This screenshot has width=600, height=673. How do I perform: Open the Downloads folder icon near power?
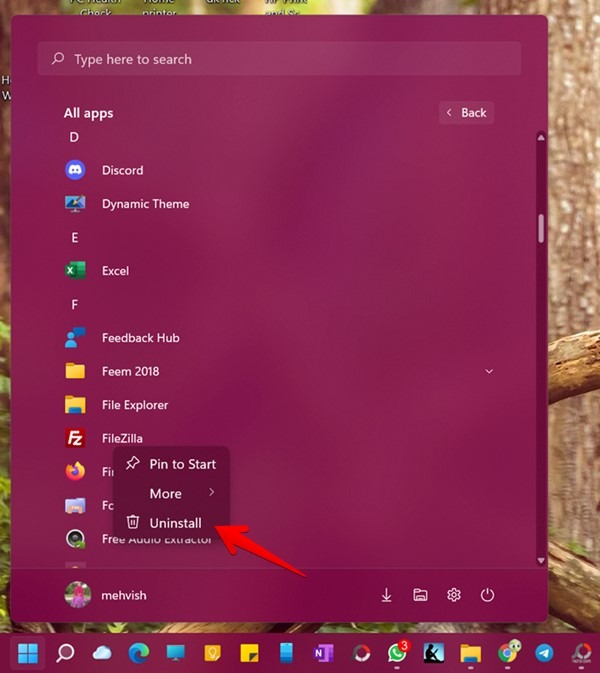386,595
